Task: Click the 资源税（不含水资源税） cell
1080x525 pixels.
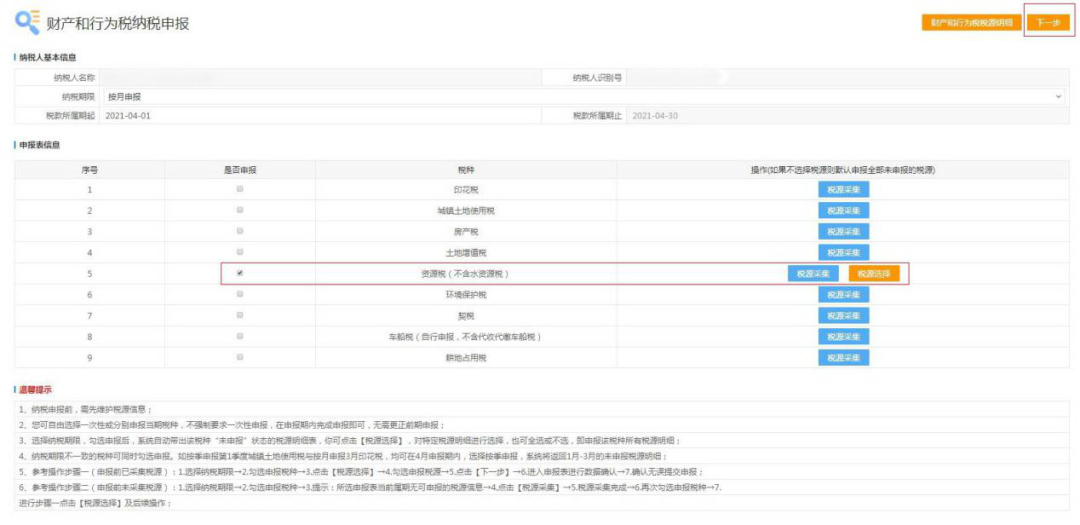Action: coord(466,274)
